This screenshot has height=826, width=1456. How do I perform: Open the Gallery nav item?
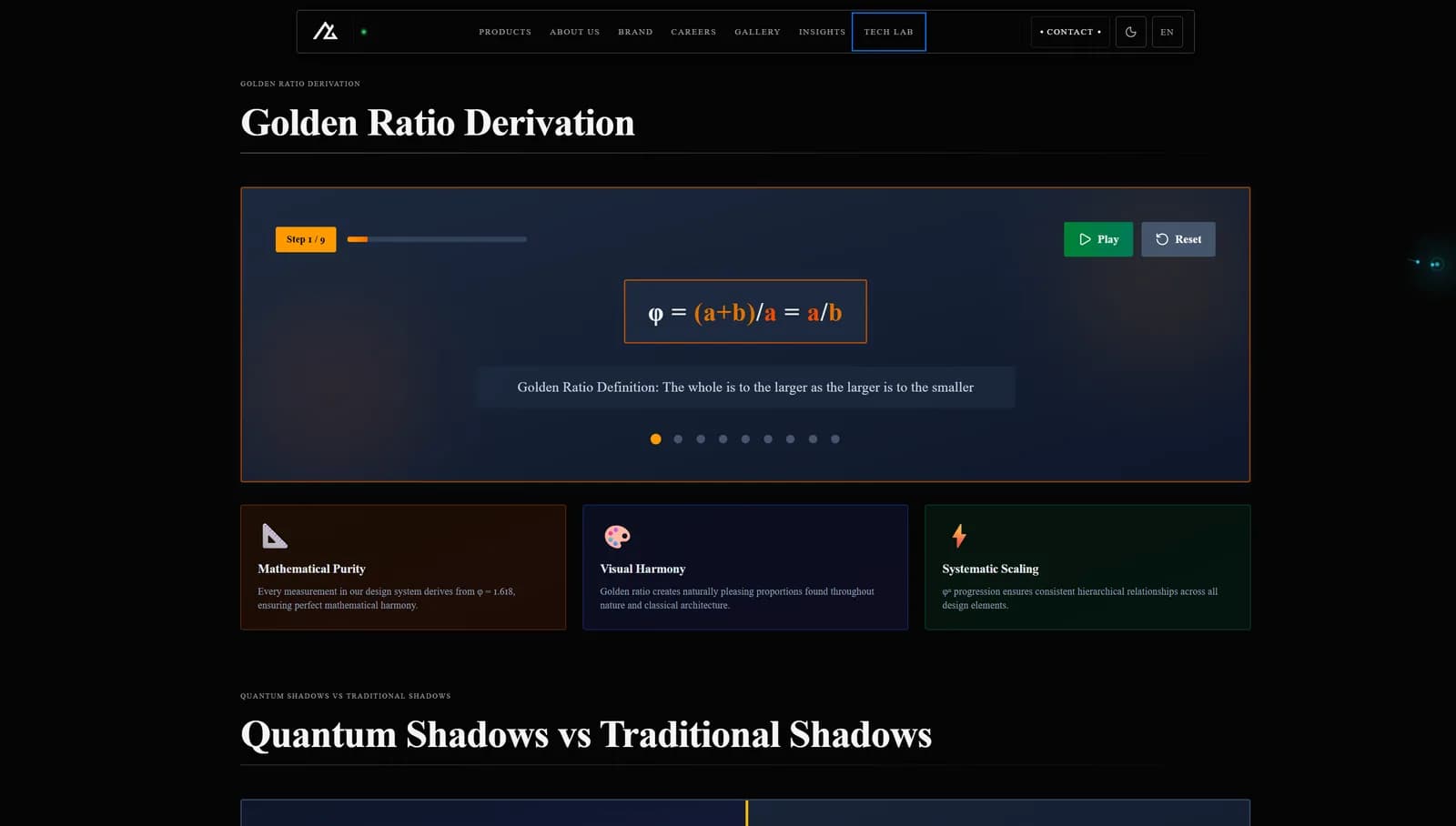(x=757, y=32)
